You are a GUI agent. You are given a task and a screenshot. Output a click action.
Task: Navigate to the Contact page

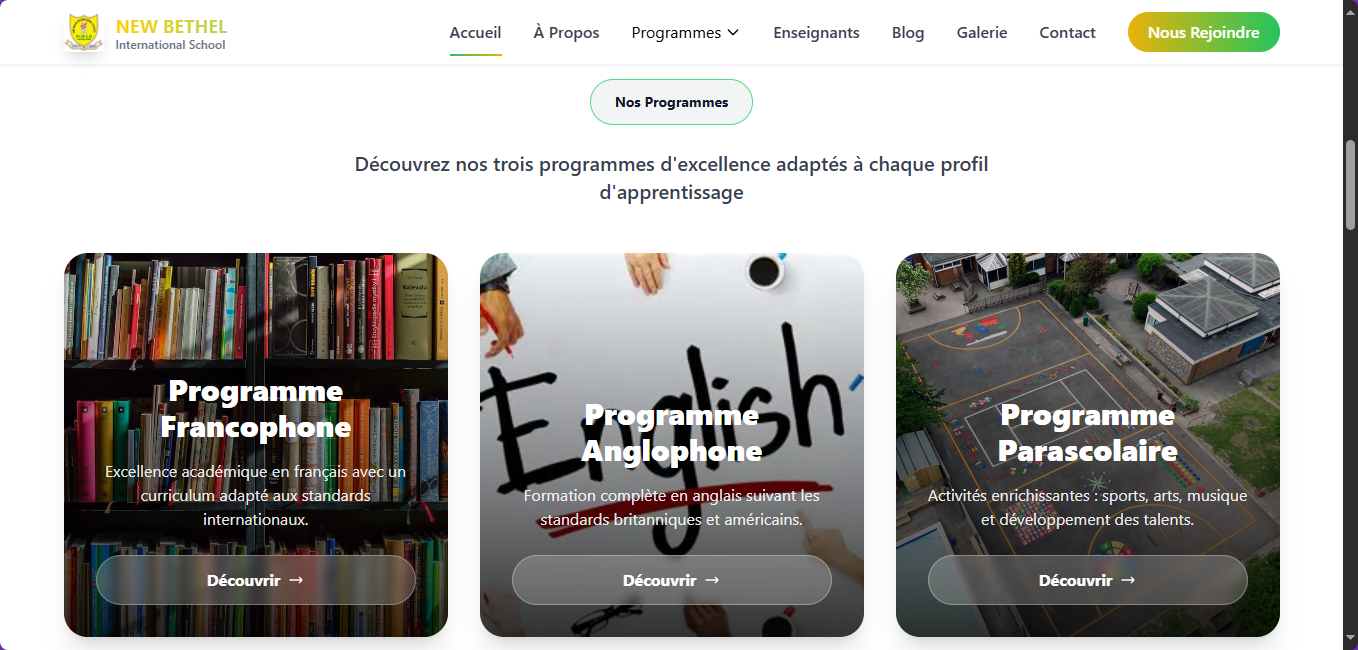coord(1068,33)
